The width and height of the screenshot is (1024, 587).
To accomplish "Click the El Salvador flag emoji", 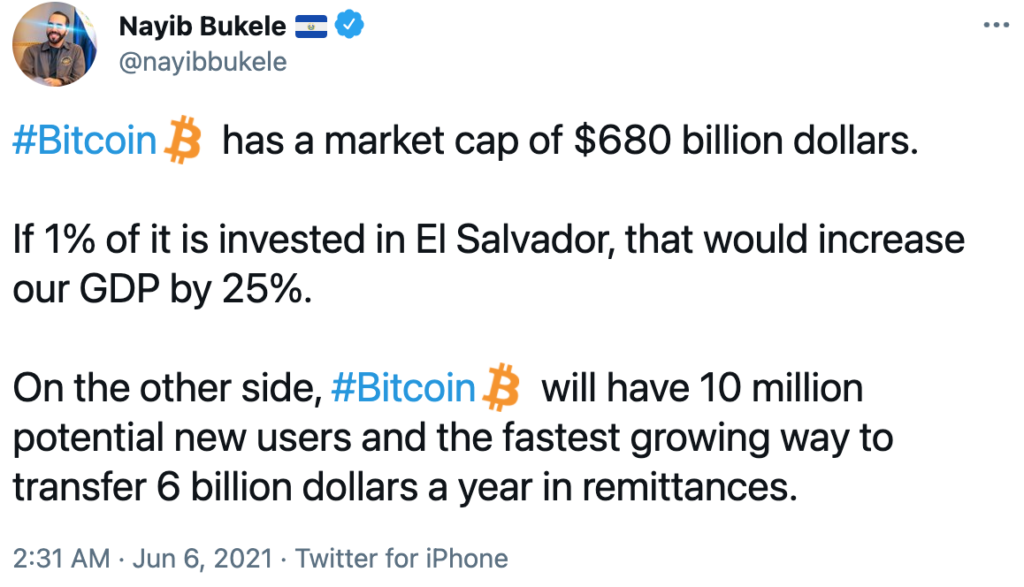I will point(311,27).
